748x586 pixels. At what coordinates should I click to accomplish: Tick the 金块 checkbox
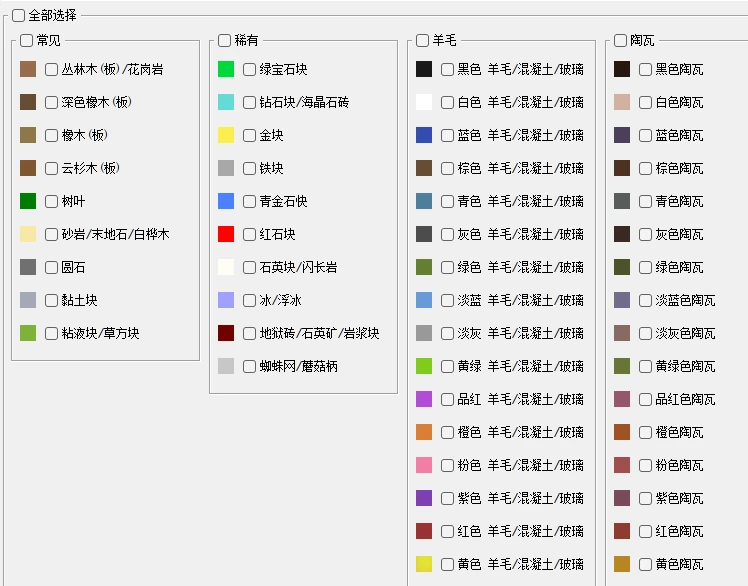249,135
